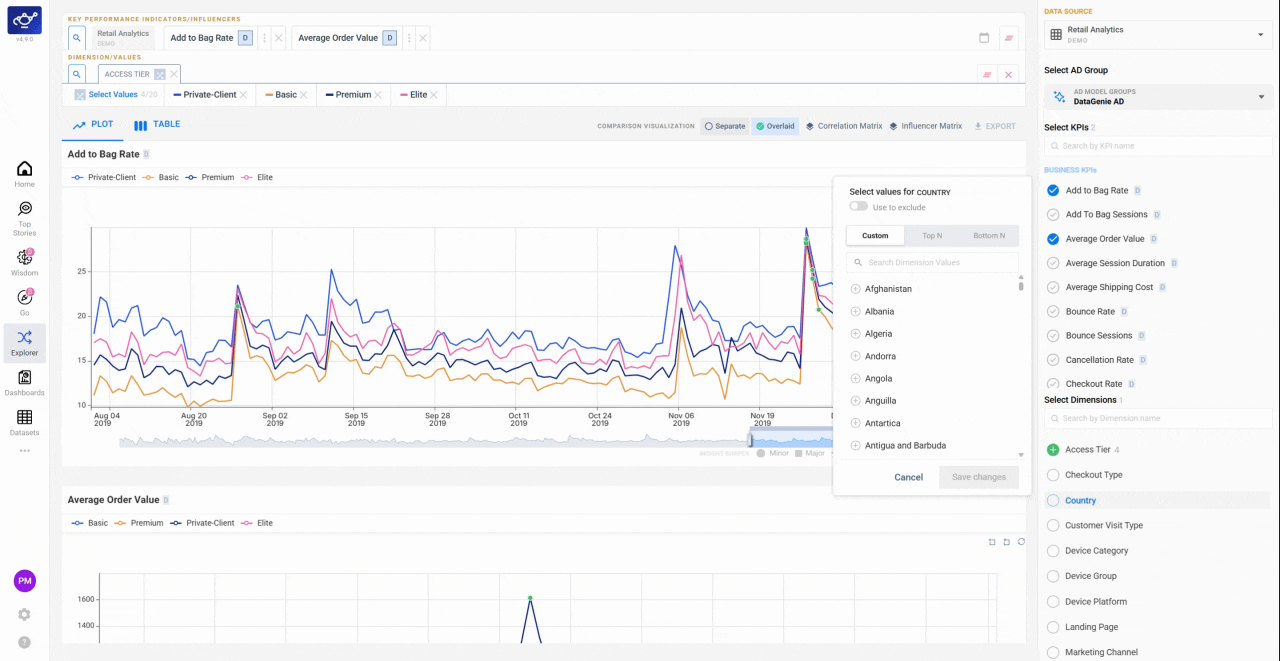Remove Add to Bag Rate KPI
The image size is (1280, 661).
pyautogui.click(x=279, y=38)
